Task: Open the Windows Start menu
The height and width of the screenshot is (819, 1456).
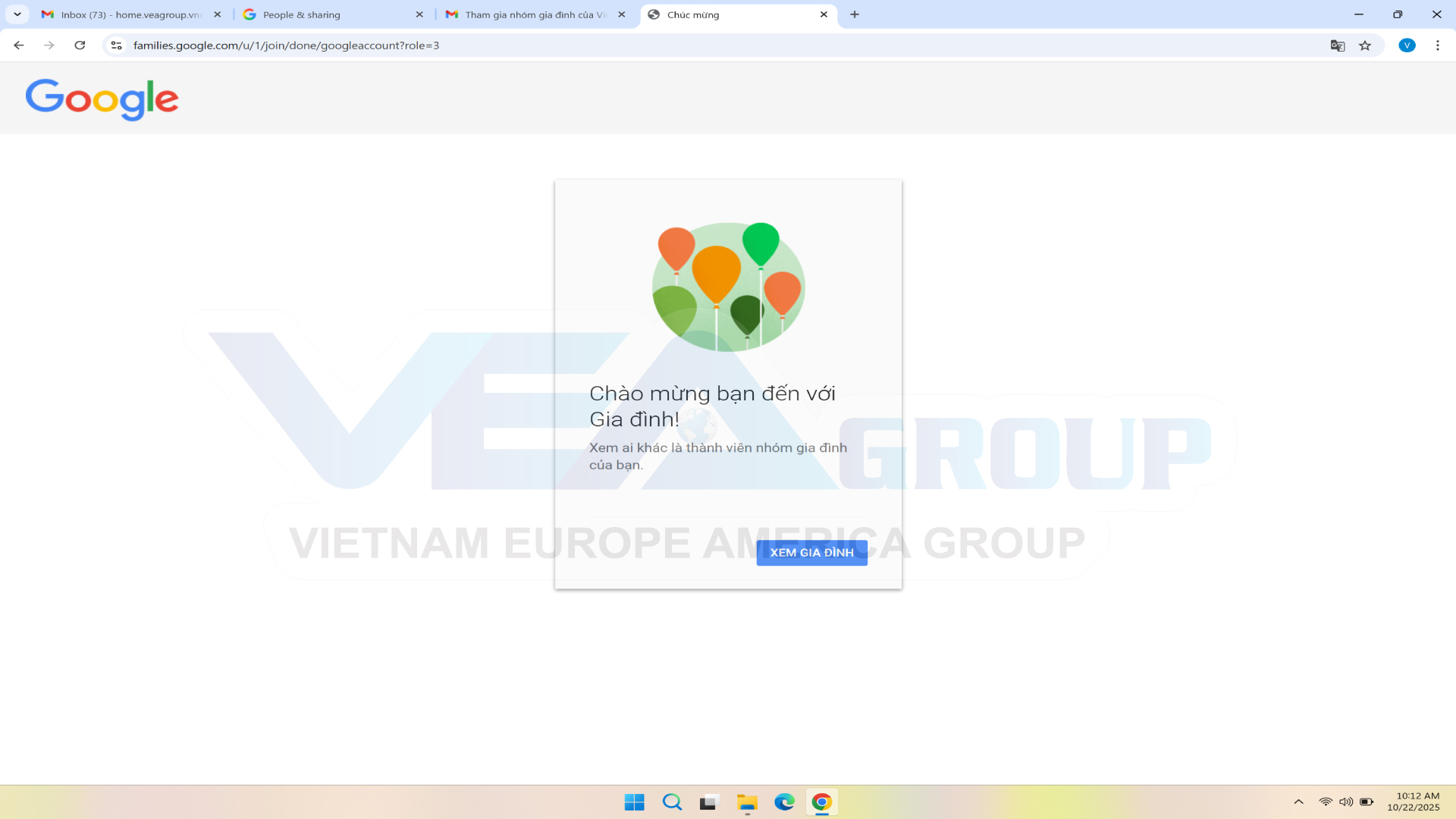Action: [x=634, y=802]
